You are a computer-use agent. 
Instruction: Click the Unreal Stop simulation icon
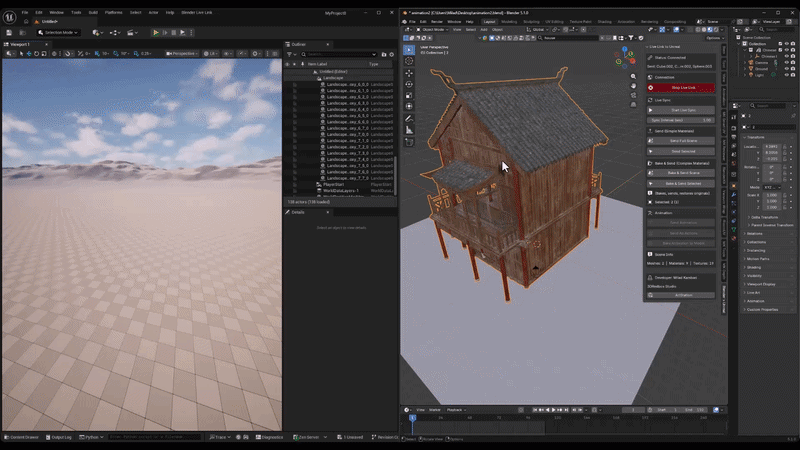pyautogui.click(x=173, y=33)
